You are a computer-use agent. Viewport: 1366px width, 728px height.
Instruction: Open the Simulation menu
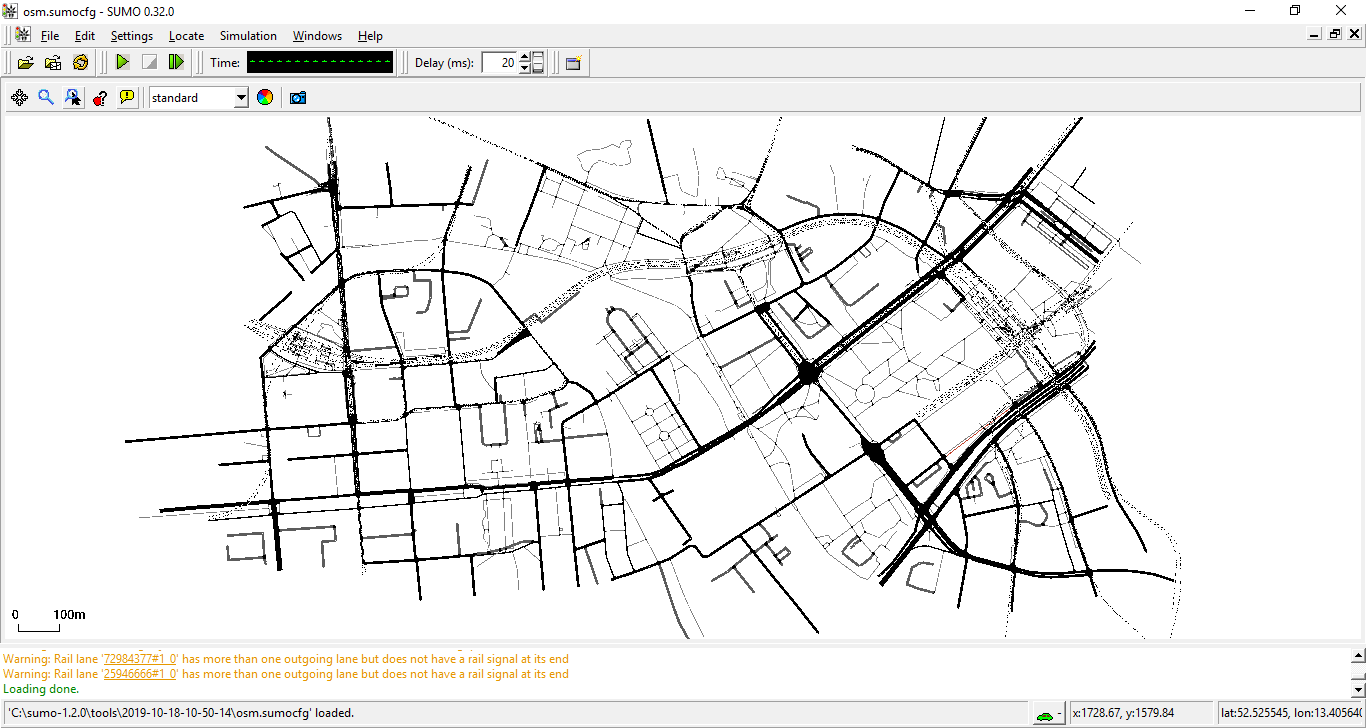coord(248,36)
